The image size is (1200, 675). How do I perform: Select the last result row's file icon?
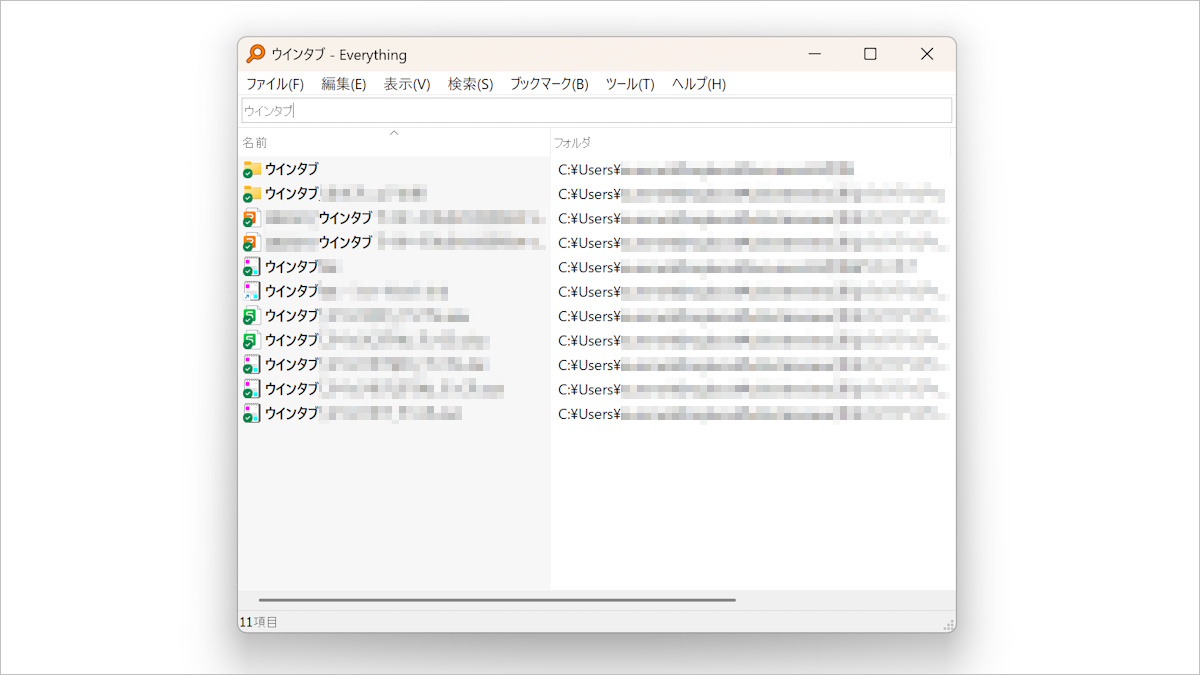point(252,413)
